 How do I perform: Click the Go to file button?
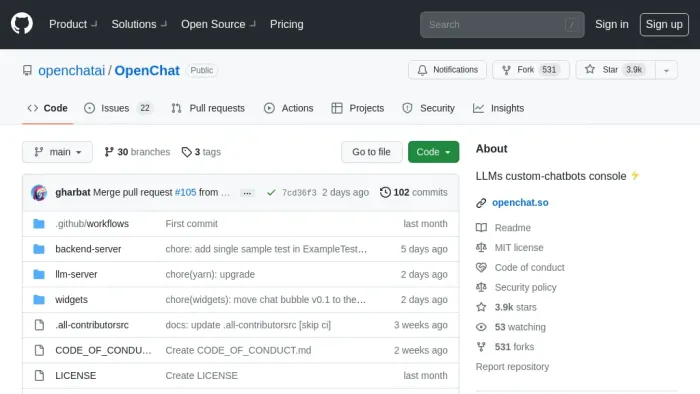click(371, 152)
